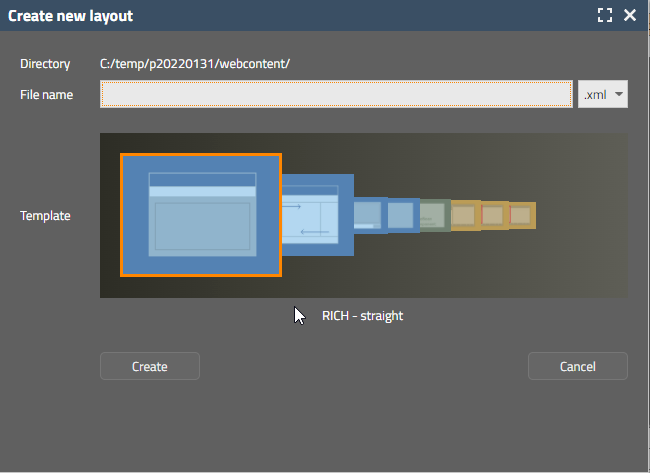This screenshot has width=650, height=473.
Task: Click the Directory field label
Action: (x=45, y=64)
